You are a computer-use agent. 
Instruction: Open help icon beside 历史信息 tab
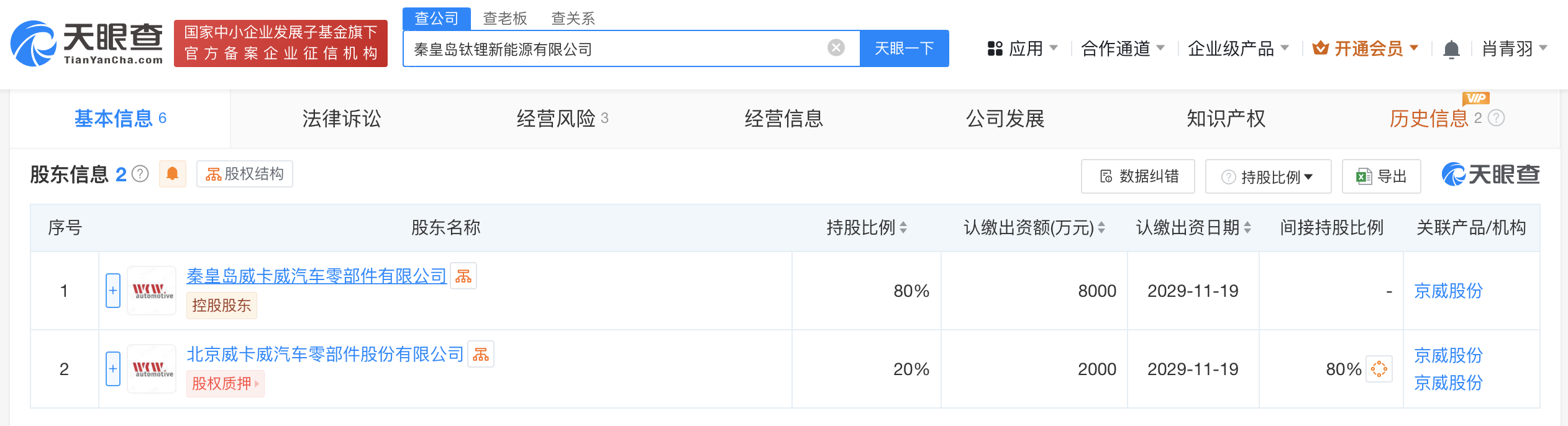pos(1497,118)
